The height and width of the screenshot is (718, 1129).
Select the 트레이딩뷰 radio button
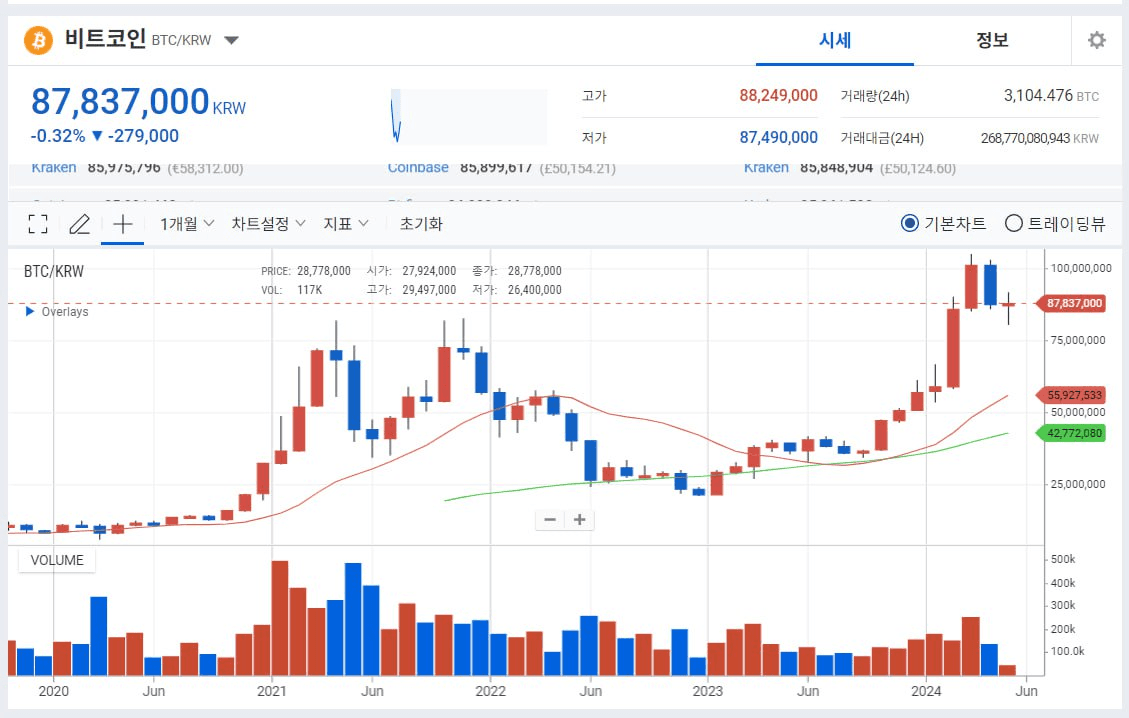point(1013,224)
